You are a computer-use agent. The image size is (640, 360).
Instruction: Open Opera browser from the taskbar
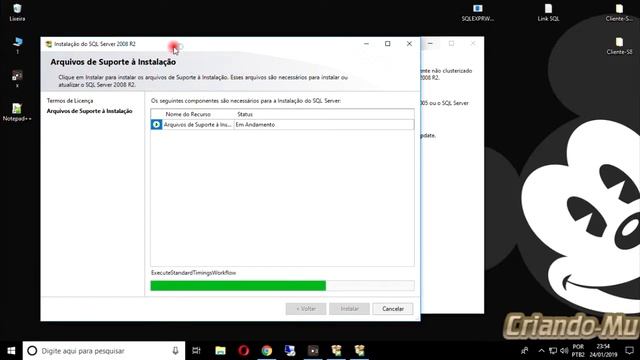[244, 351]
